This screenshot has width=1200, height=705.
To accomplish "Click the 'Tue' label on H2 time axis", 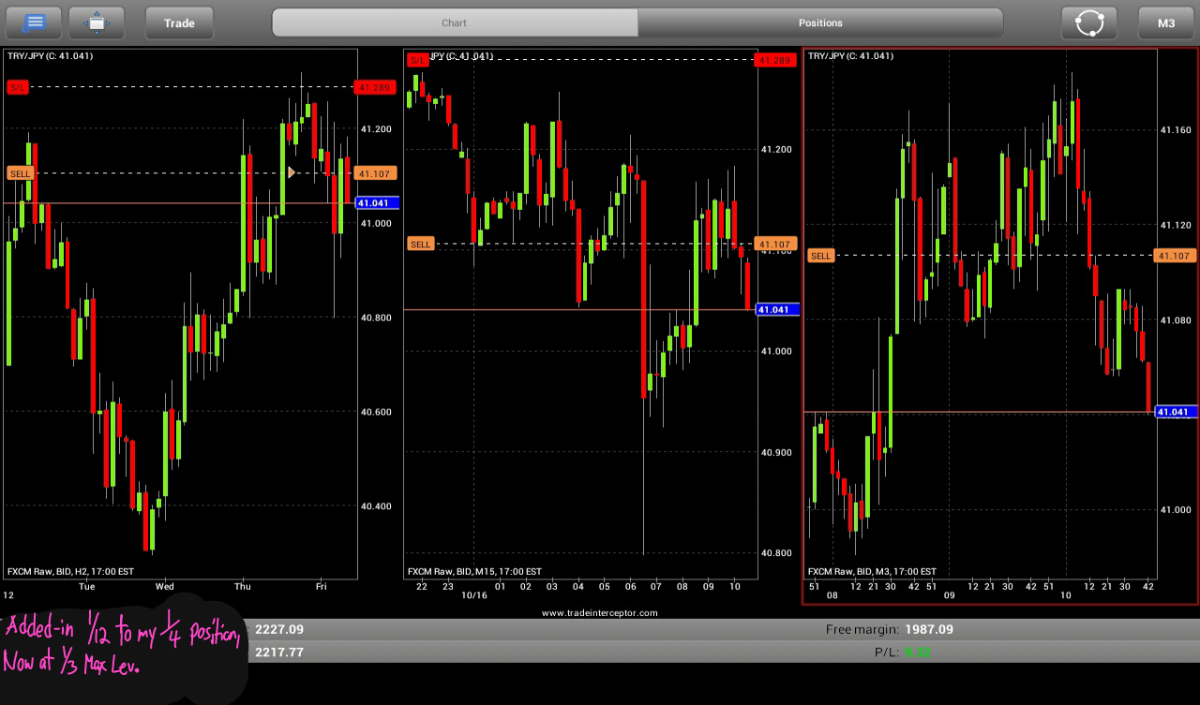I will click(x=87, y=586).
